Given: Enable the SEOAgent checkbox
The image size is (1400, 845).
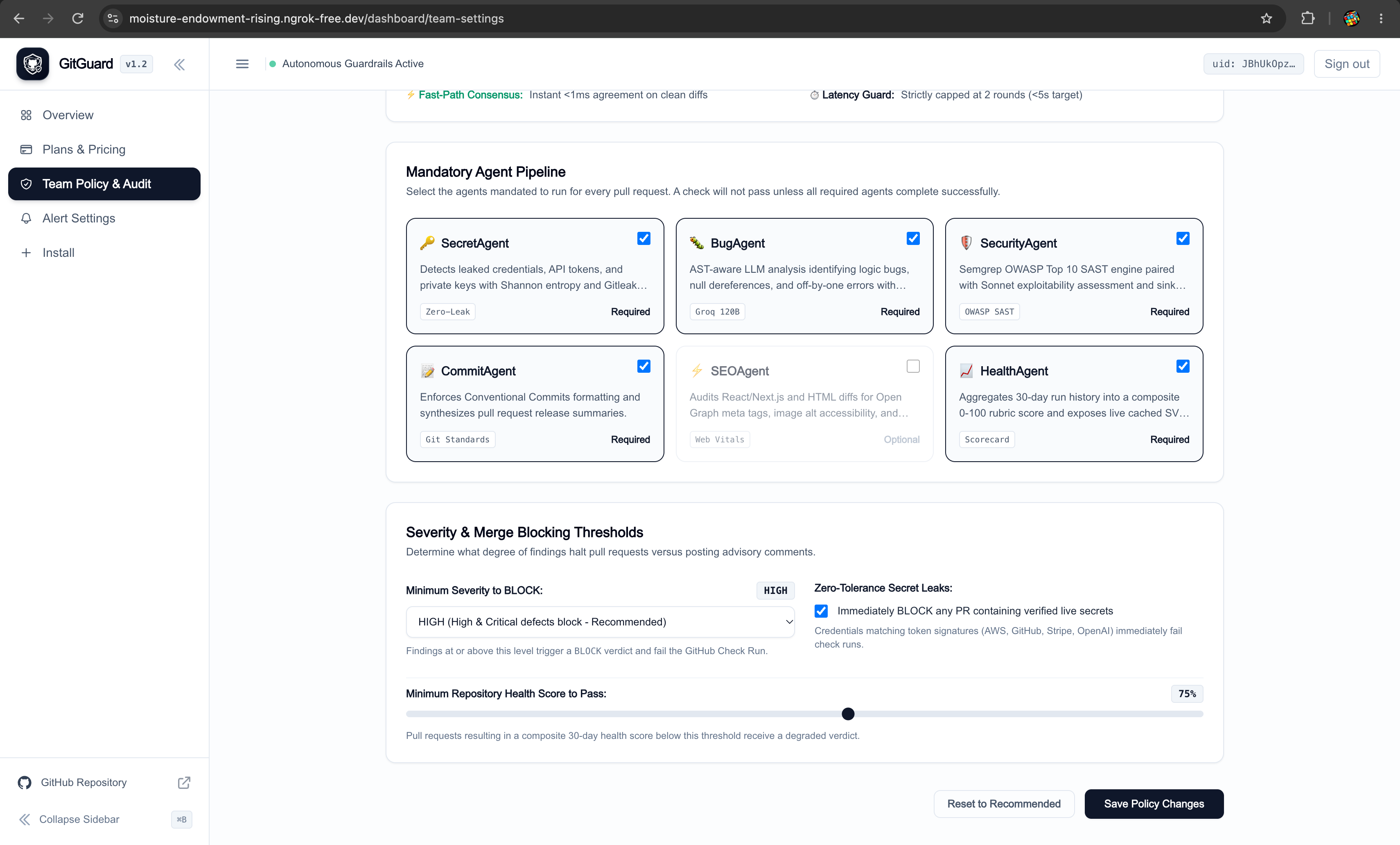Looking at the screenshot, I should coord(913,367).
